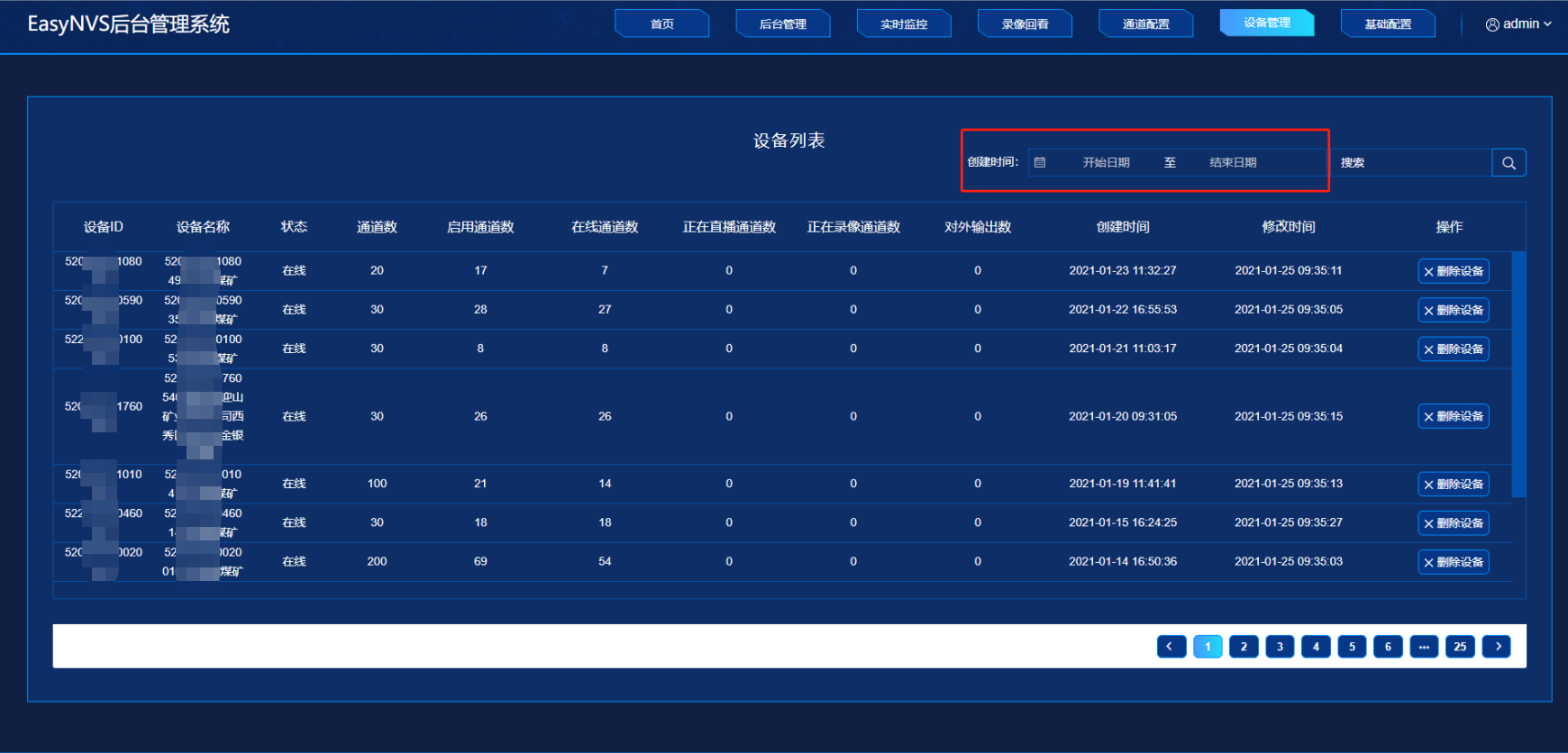Viewport: 1568px width, 753px height.
Task: Click the table vertical scrollbar
Action: (x=1518, y=374)
